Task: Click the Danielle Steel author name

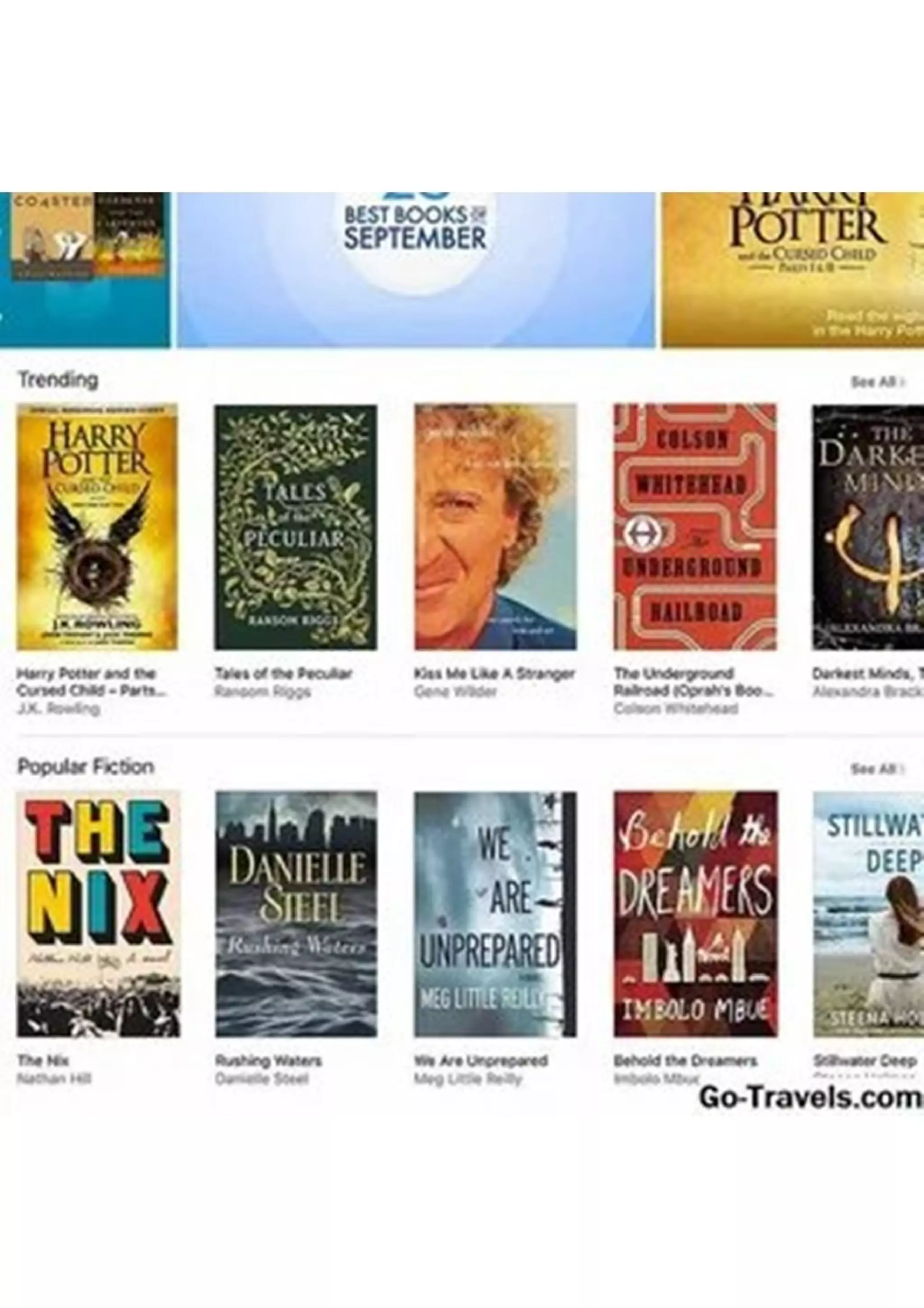Action: point(262,1079)
